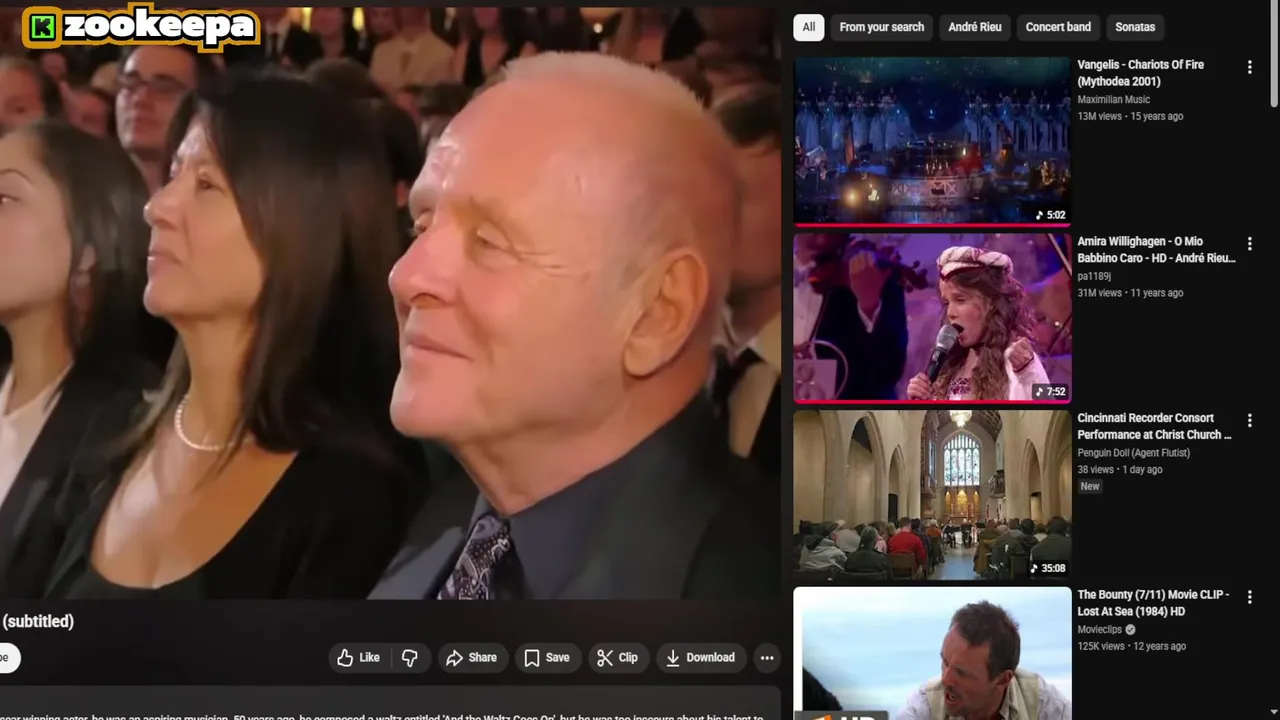Open Cincinnati Recorder Consort video thumbnail
Image resolution: width=1280 pixels, height=720 pixels.
tap(932, 494)
